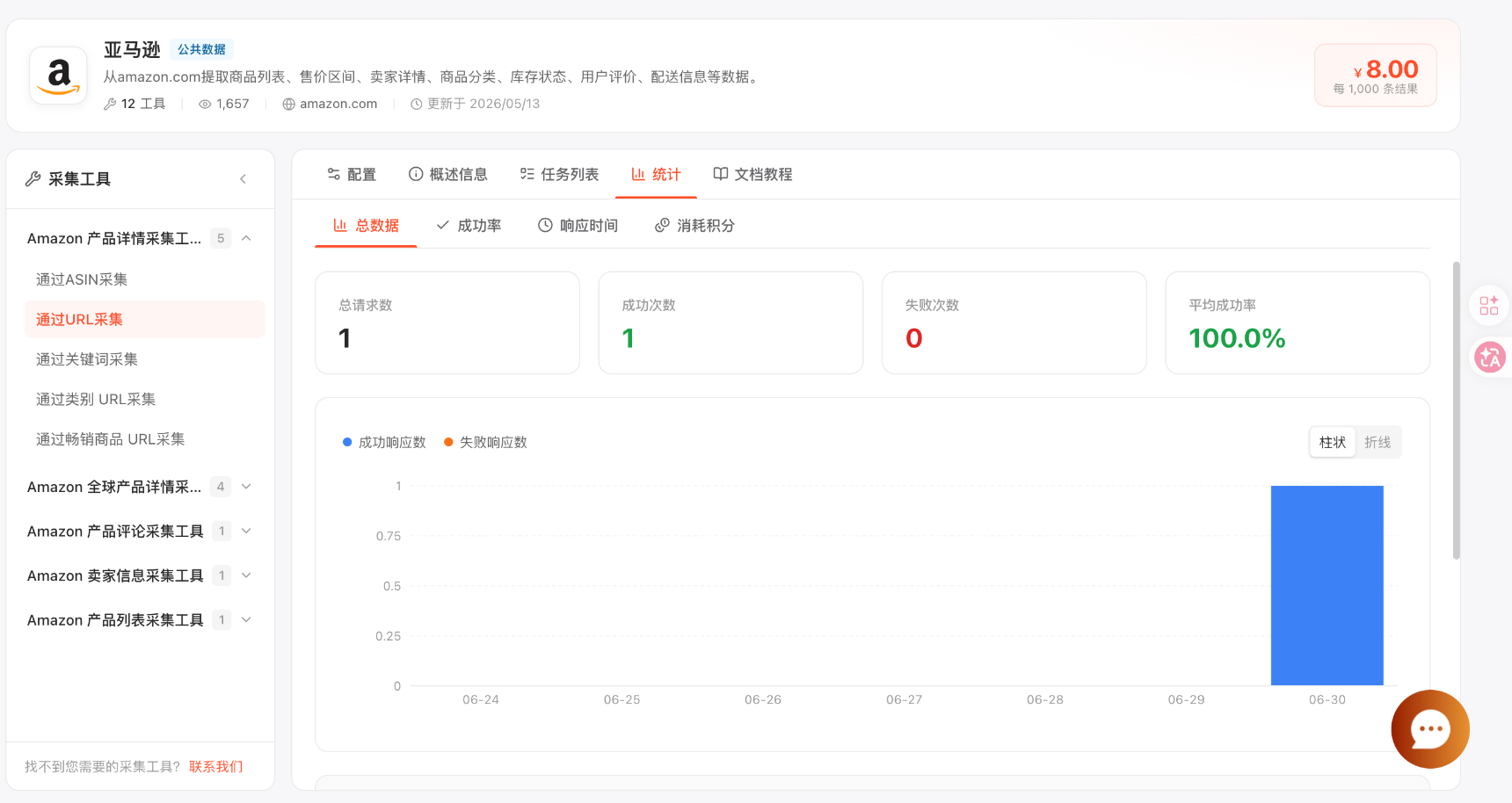Open the 概述信息 tab
1512x803 pixels.
[x=448, y=174]
